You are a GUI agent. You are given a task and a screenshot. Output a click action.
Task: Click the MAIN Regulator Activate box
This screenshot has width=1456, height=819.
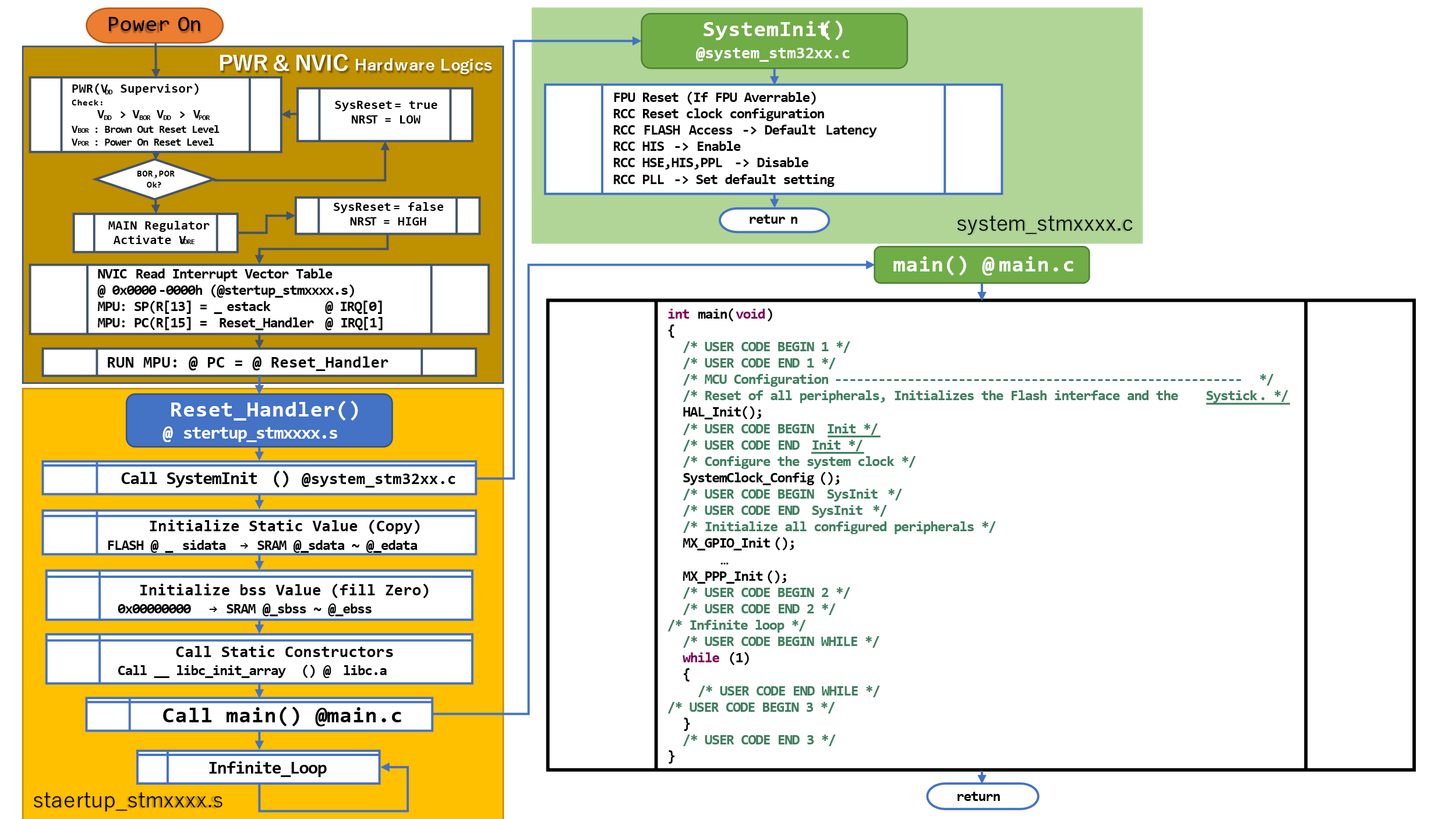click(x=156, y=232)
